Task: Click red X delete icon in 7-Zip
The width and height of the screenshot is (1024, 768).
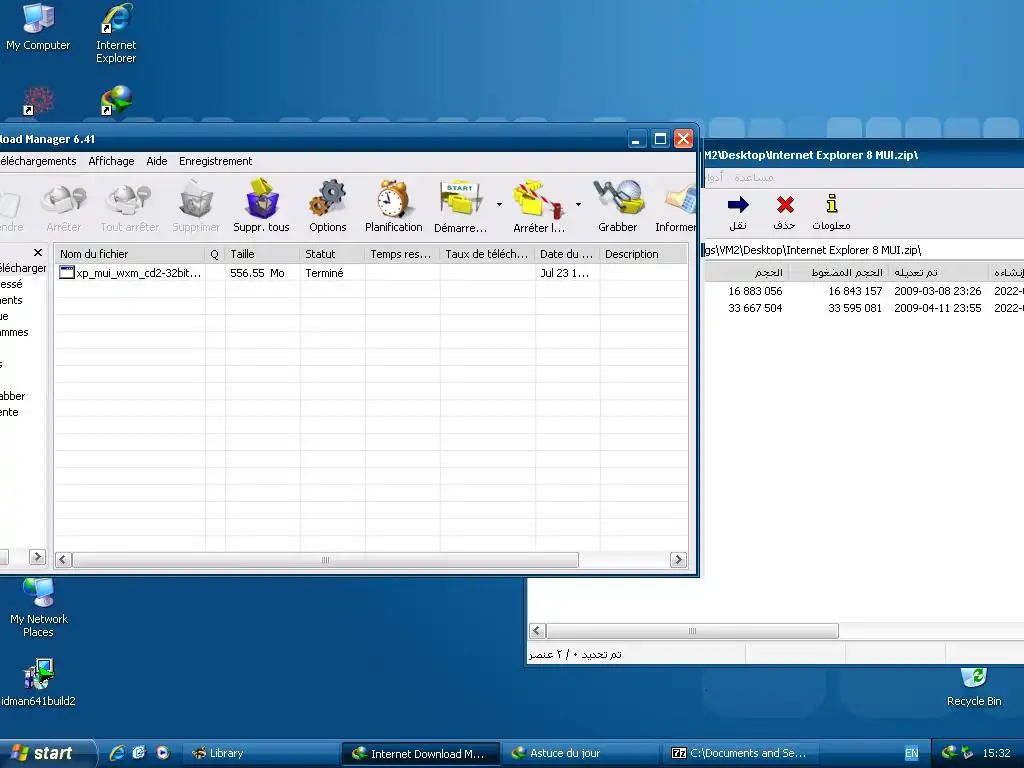Action: 784,212
